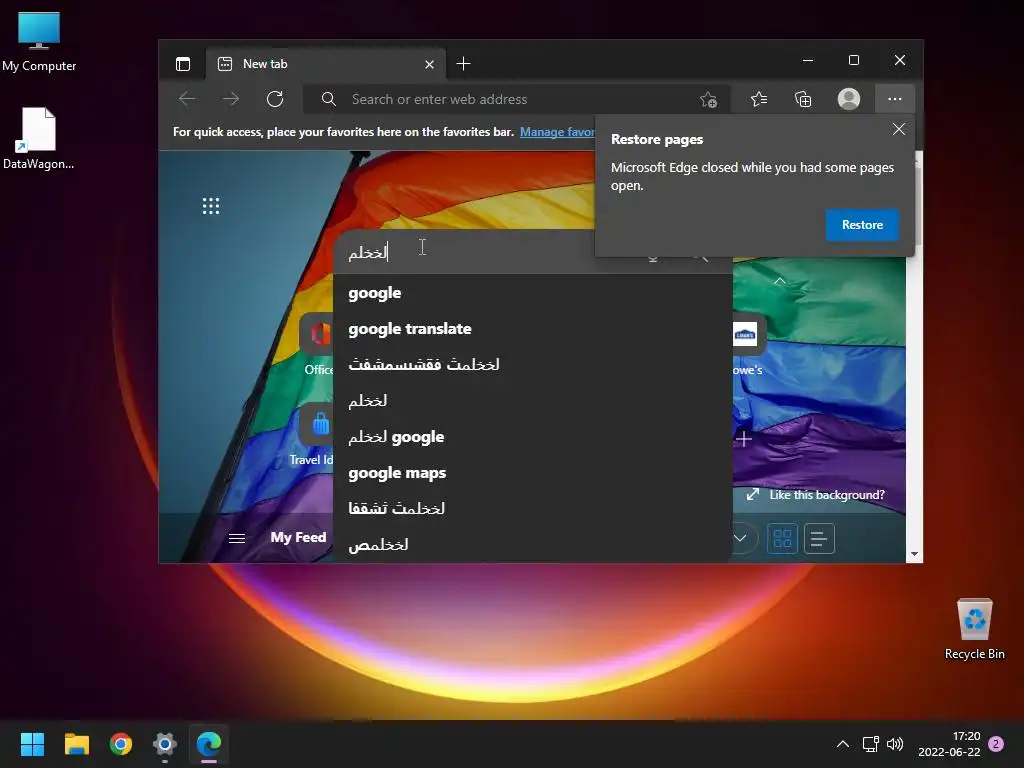Open the app launcher grid icon
1024x768 pixels.
click(211, 206)
